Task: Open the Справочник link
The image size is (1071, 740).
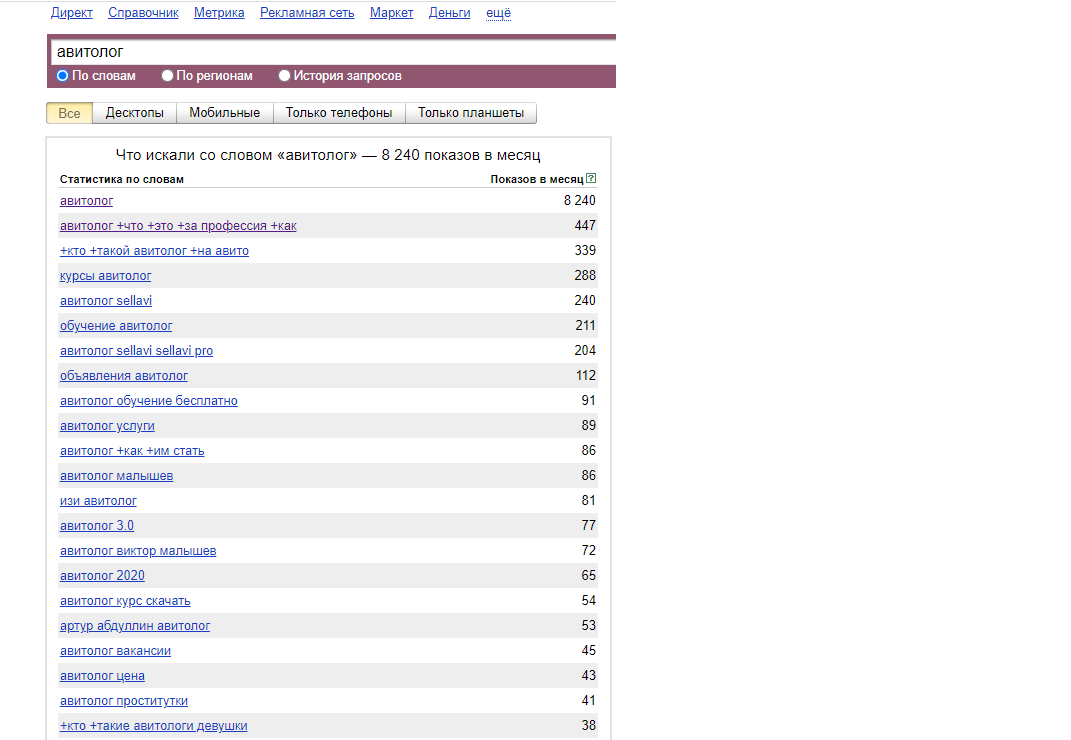Action: [143, 12]
